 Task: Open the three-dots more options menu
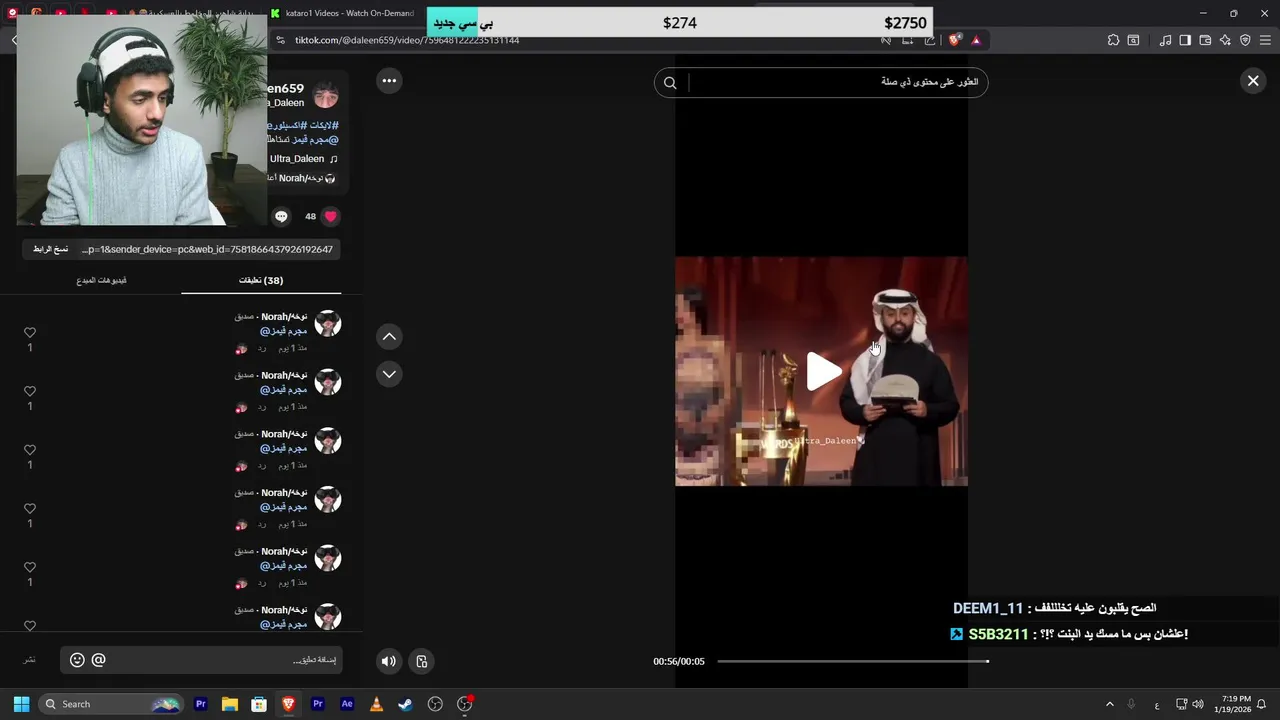coord(389,81)
